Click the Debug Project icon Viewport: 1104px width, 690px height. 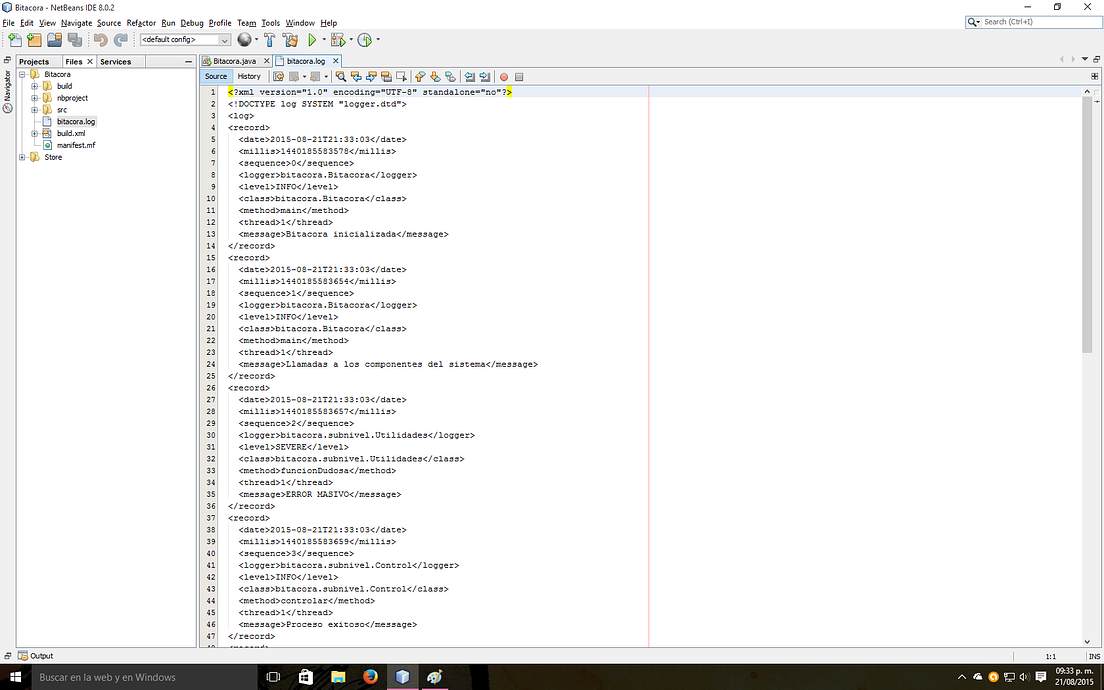click(x=339, y=39)
